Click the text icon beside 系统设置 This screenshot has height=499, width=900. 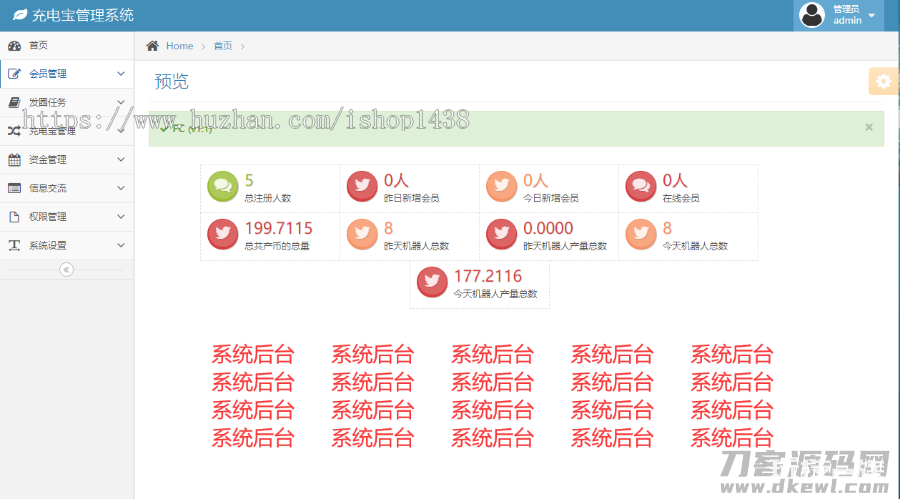point(14,245)
